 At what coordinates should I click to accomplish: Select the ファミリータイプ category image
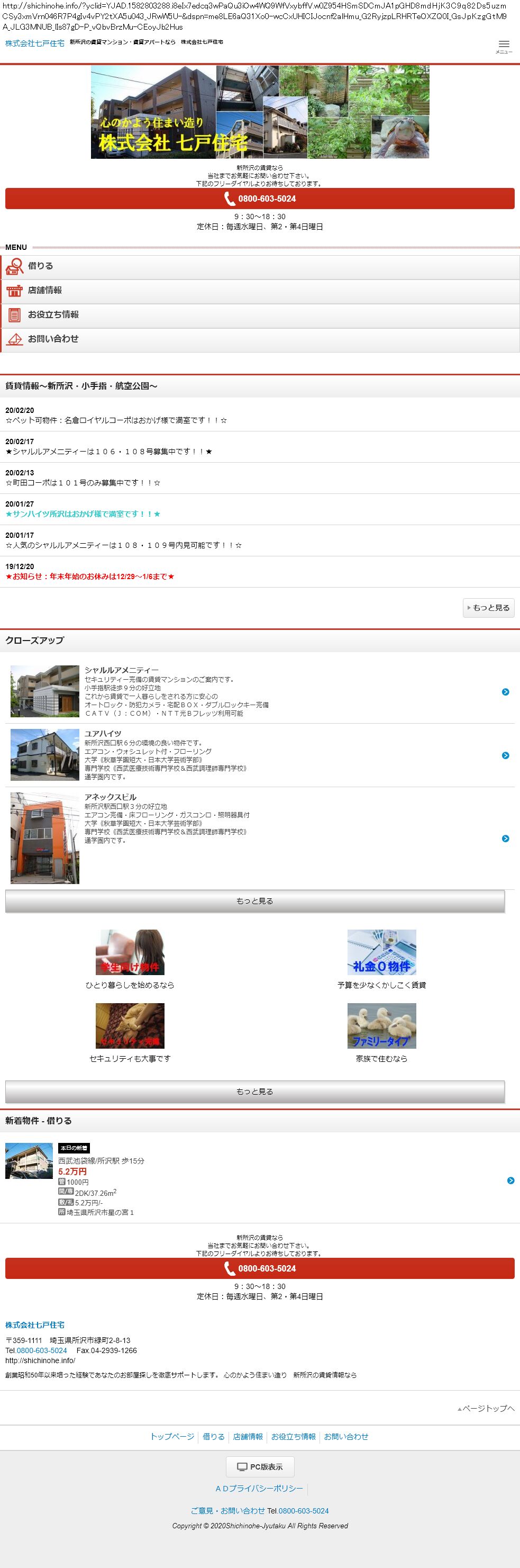381,1025
